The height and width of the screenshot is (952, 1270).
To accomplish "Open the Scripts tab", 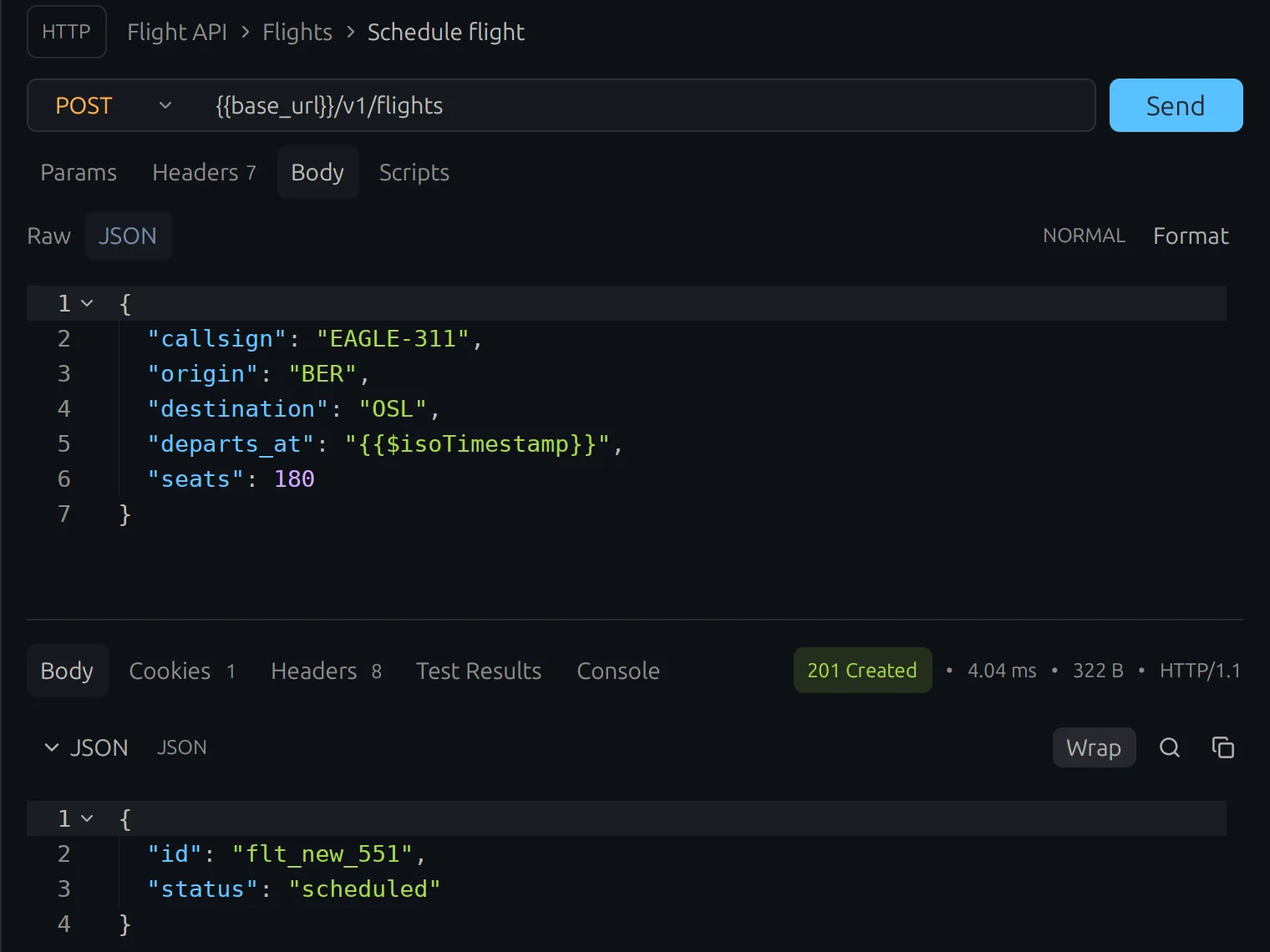I will pyautogui.click(x=414, y=172).
